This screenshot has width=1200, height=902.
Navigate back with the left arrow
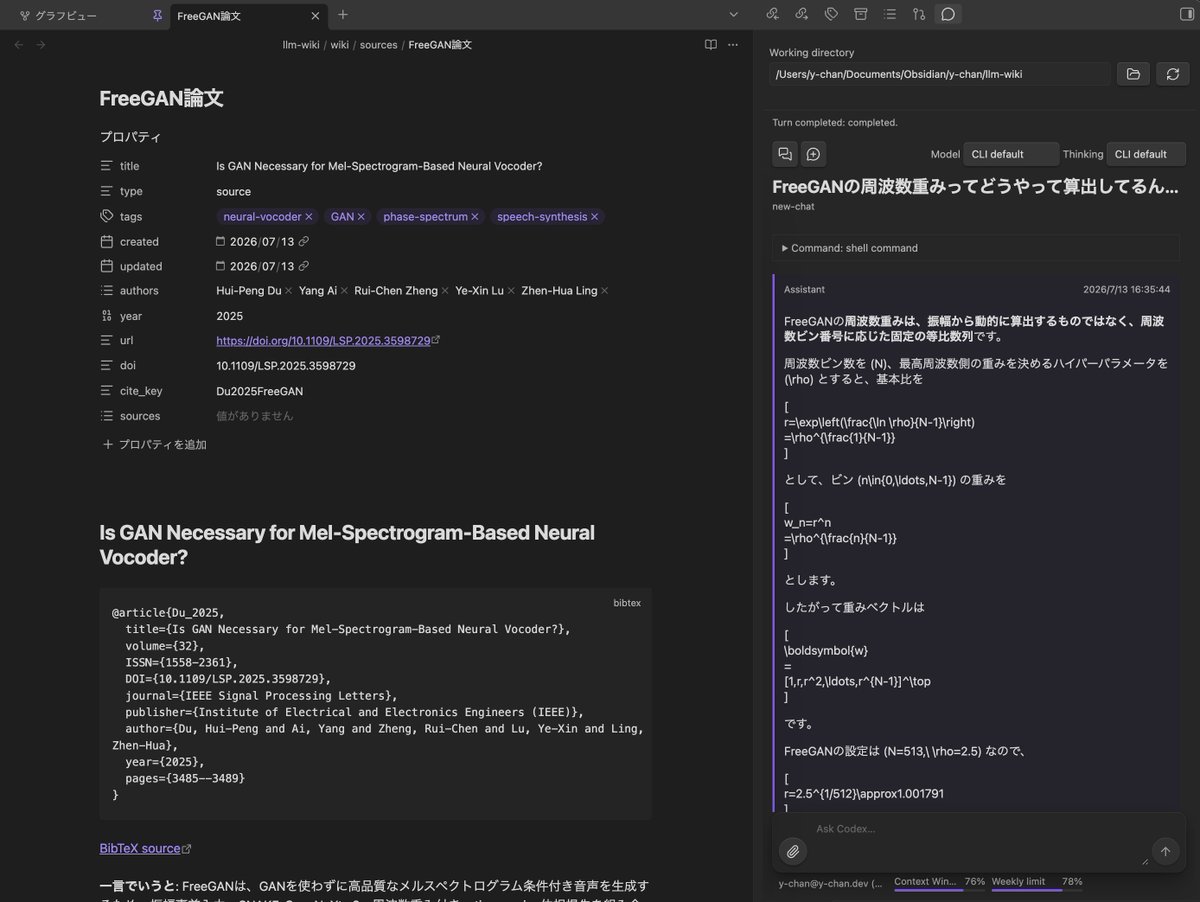tap(19, 45)
